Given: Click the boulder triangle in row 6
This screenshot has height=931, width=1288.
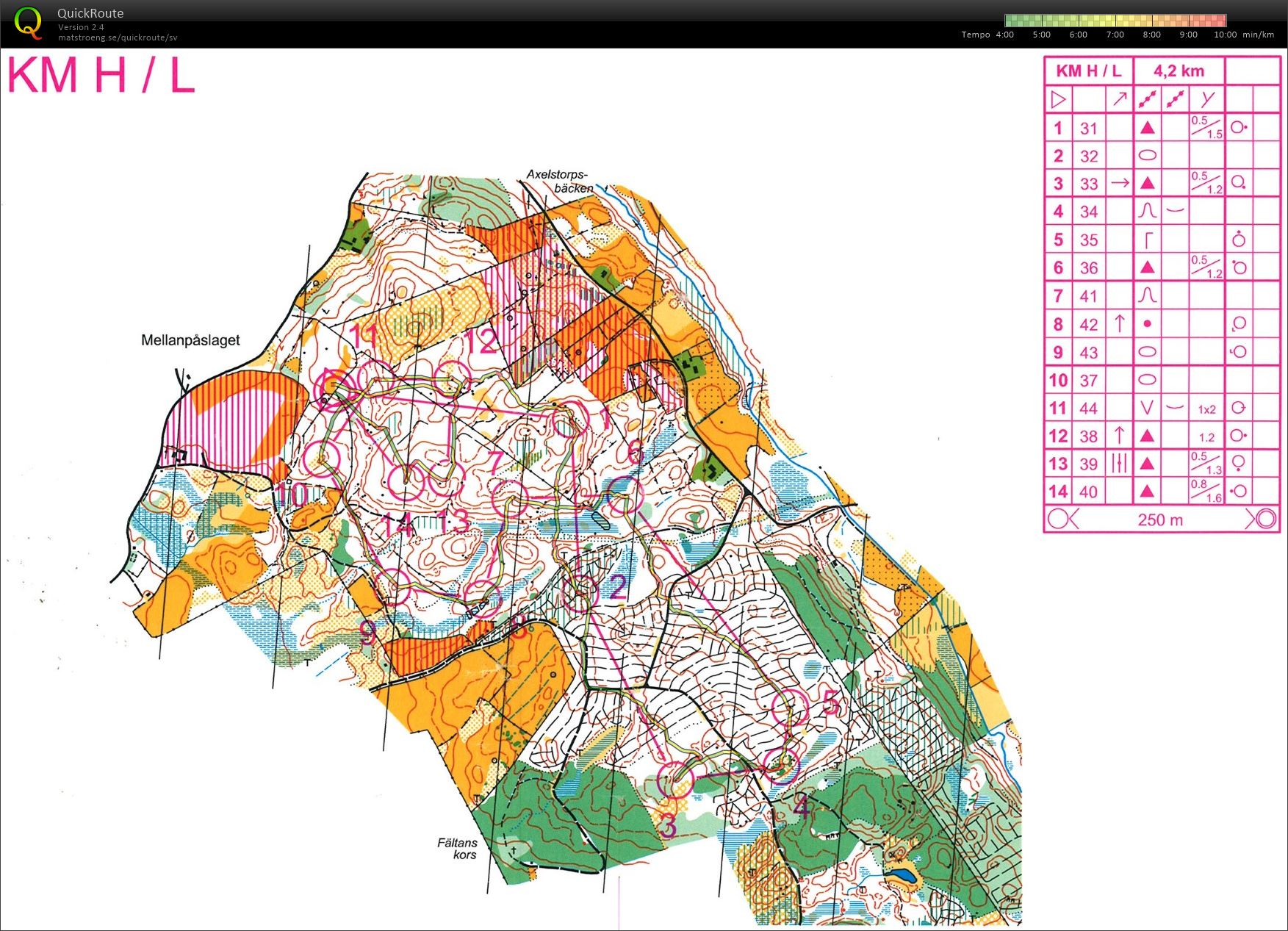Looking at the screenshot, I should coord(1147,267).
